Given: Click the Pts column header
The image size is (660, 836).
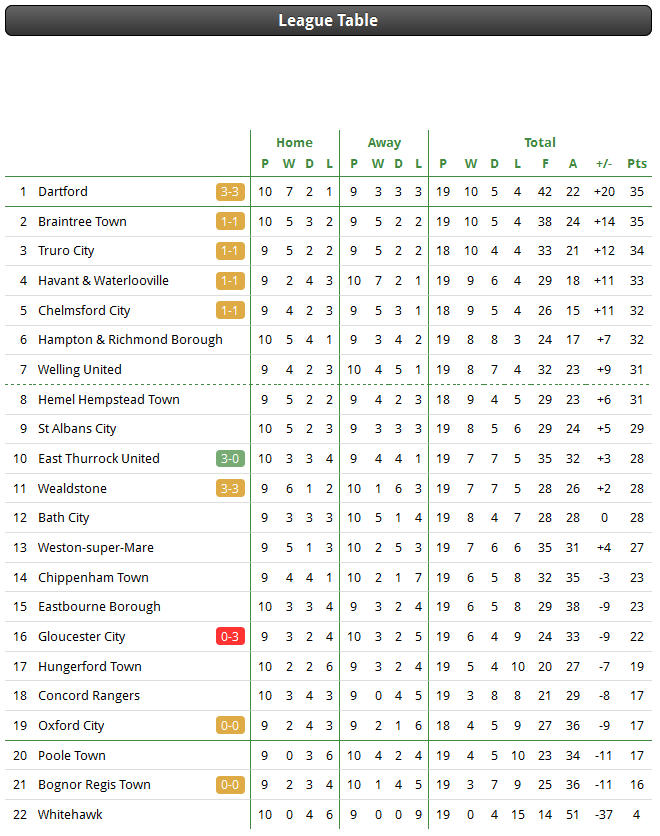Looking at the screenshot, I should tap(637, 164).
